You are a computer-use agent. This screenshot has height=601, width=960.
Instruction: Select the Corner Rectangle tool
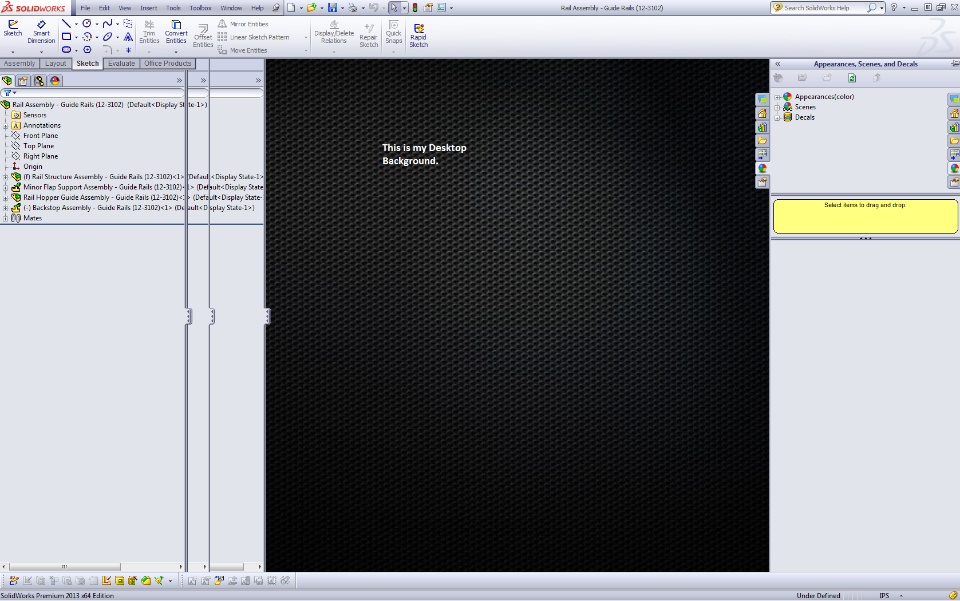point(66,37)
